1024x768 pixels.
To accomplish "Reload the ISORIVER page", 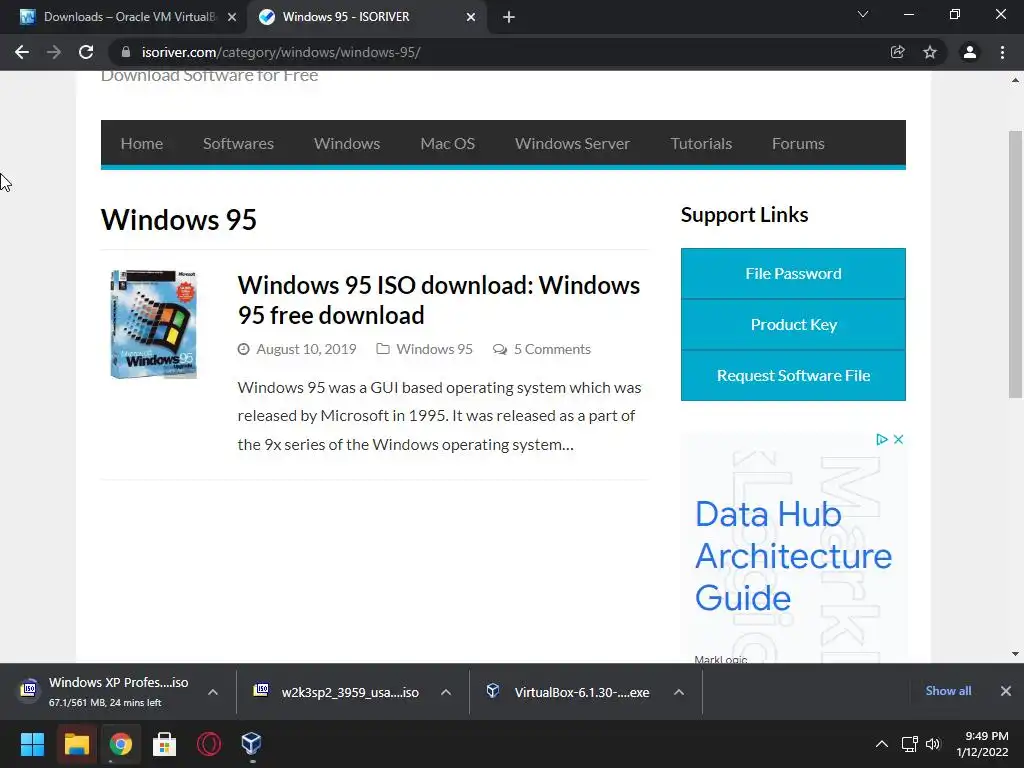I will click(86, 52).
